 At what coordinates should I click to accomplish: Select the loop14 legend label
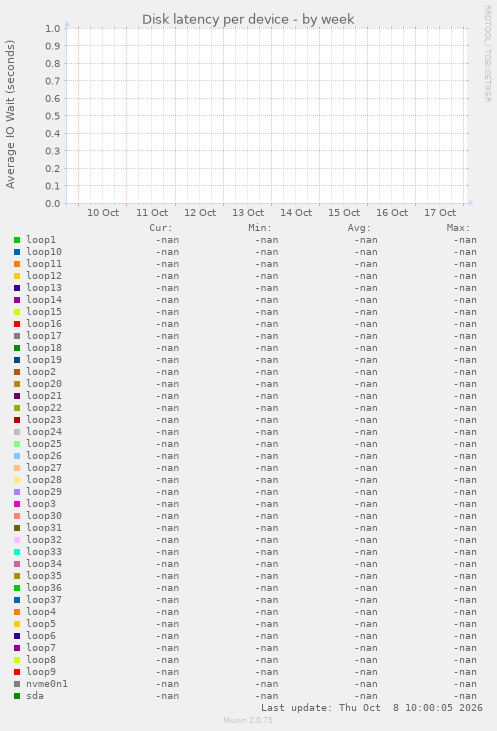click(44, 300)
